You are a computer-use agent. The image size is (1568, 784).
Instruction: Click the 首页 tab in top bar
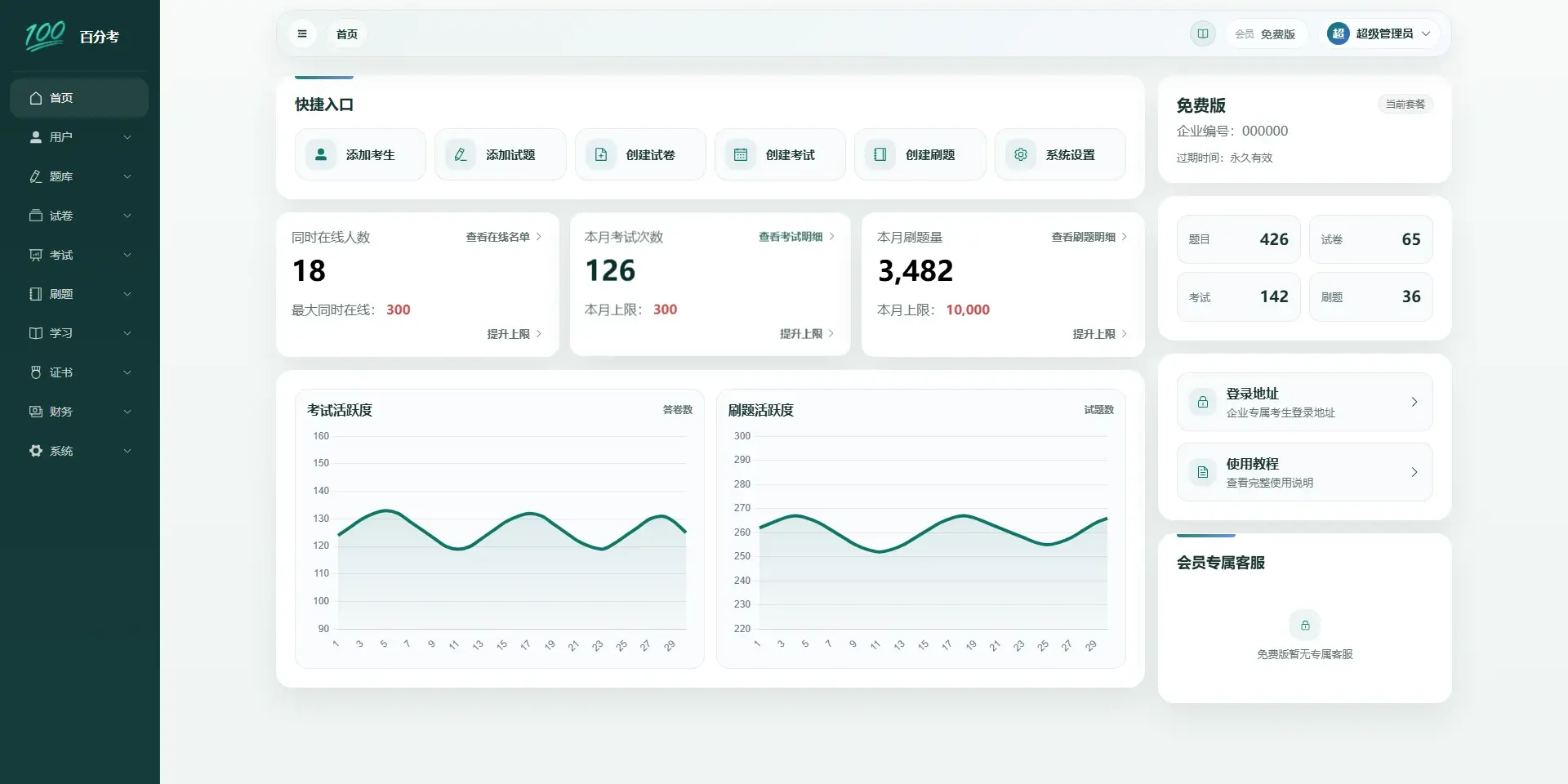pyautogui.click(x=347, y=34)
